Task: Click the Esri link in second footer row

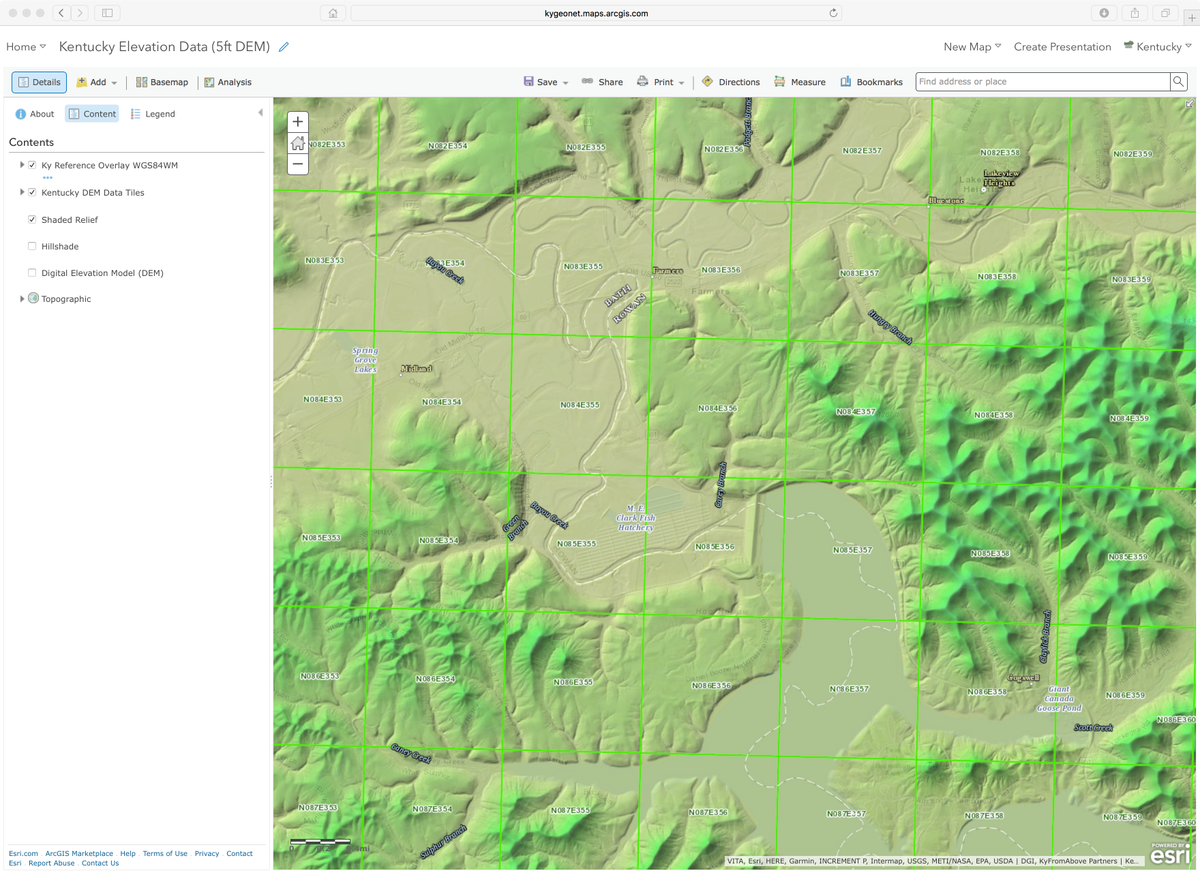Action: click(15, 863)
